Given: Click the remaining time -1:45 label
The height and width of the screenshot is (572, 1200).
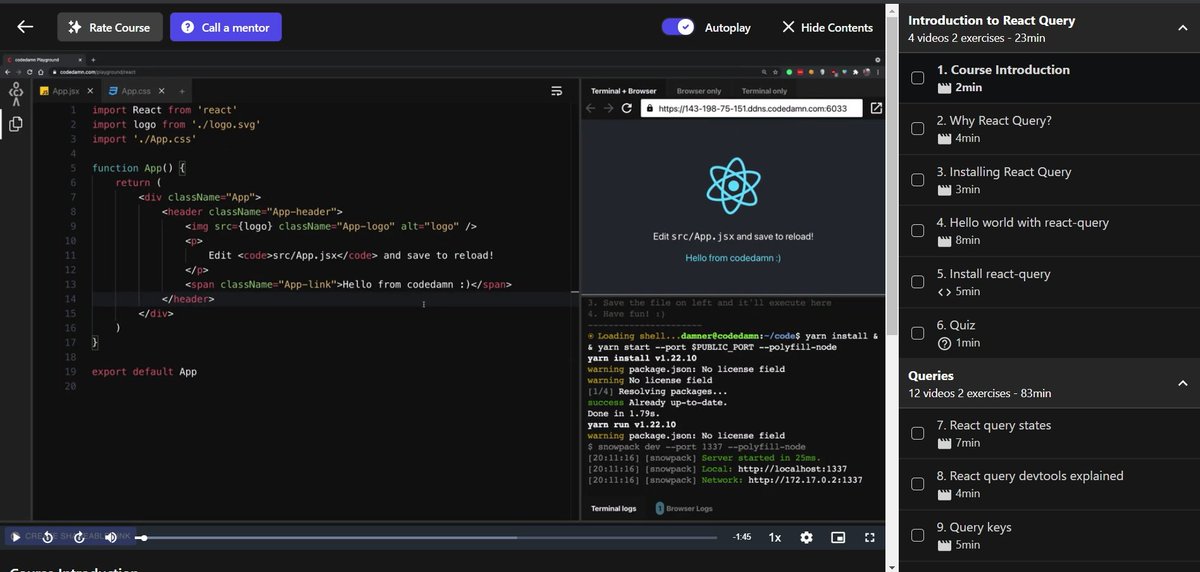Looking at the screenshot, I should pyautogui.click(x=742, y=537).
